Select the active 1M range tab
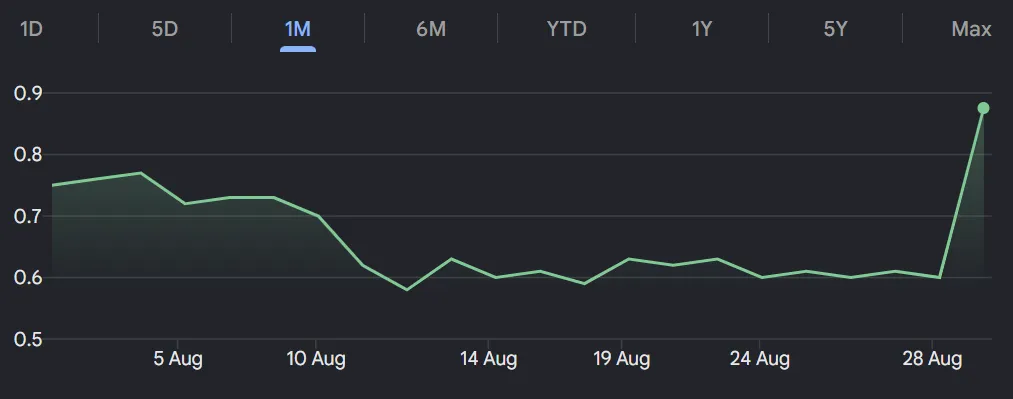1013x399 pixels. [x=298, y=29]
